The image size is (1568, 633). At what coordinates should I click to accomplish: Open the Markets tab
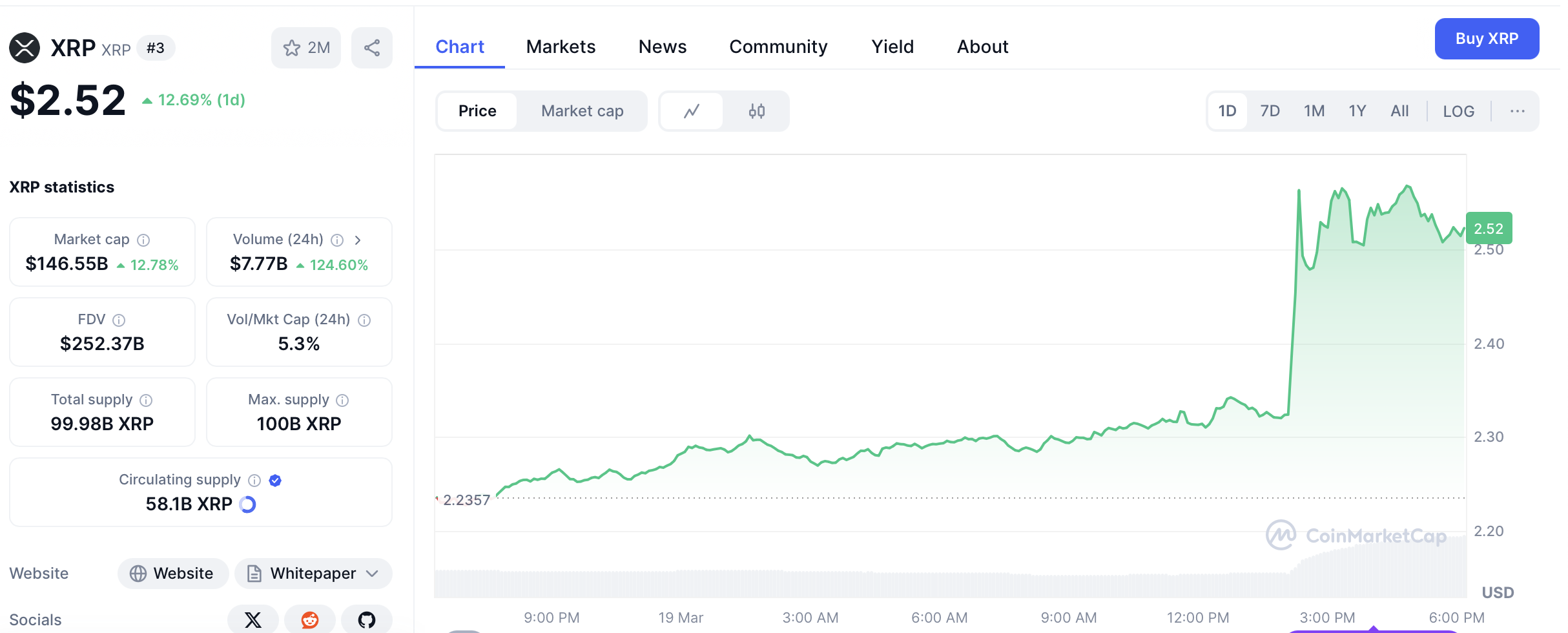pyautogui.click(x=561, y=47)
